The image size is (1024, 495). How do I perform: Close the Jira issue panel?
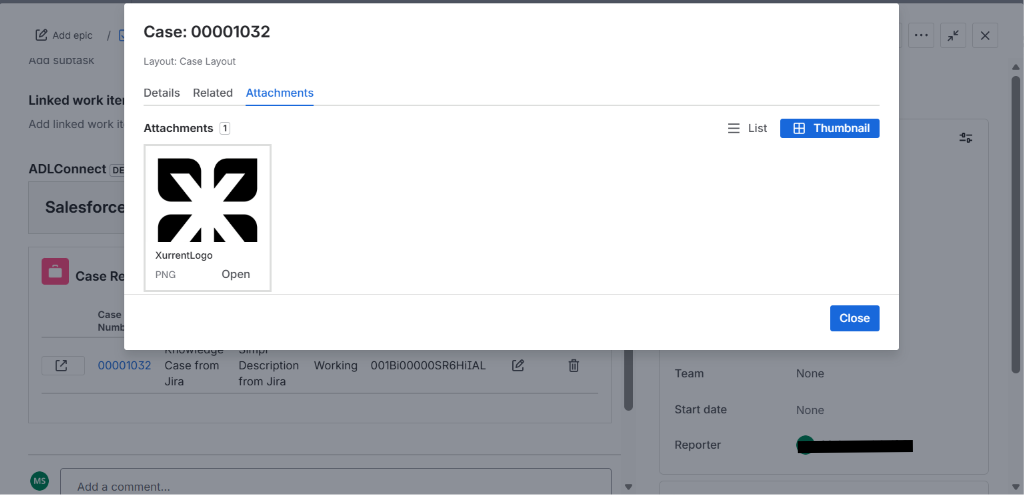coord(985,35)
